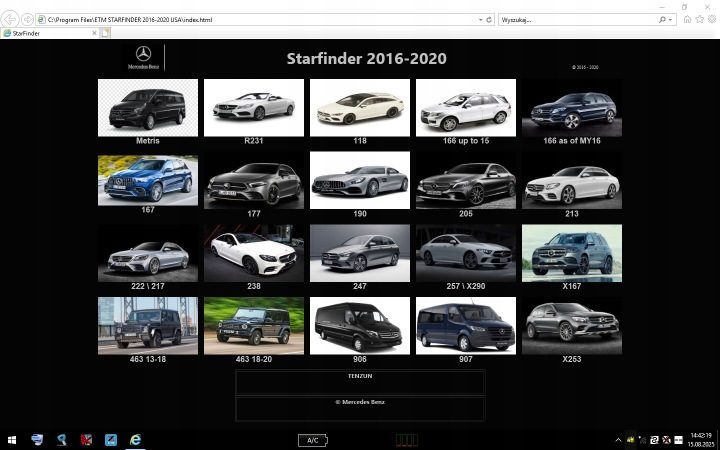Viewport: 720px width, 450px height.
Task: Open the browser Home icon
Action: (687, 19)
